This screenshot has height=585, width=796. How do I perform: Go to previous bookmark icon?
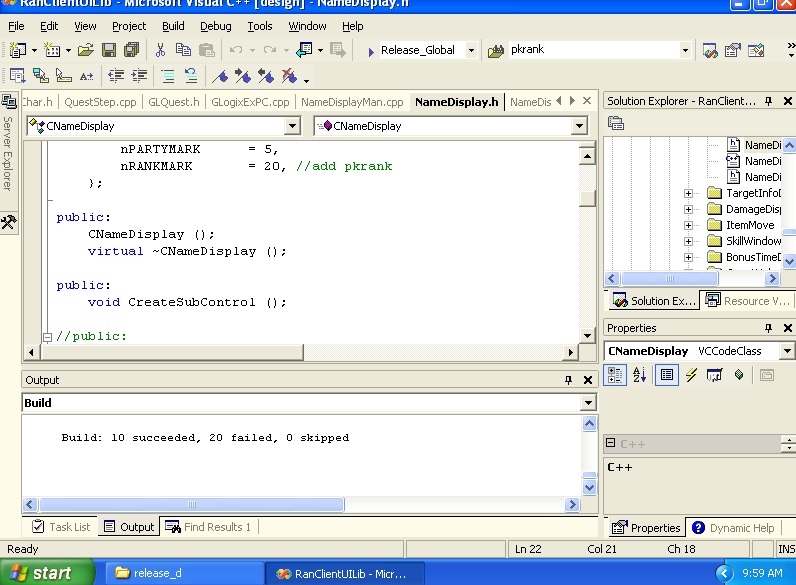point(266,76)
